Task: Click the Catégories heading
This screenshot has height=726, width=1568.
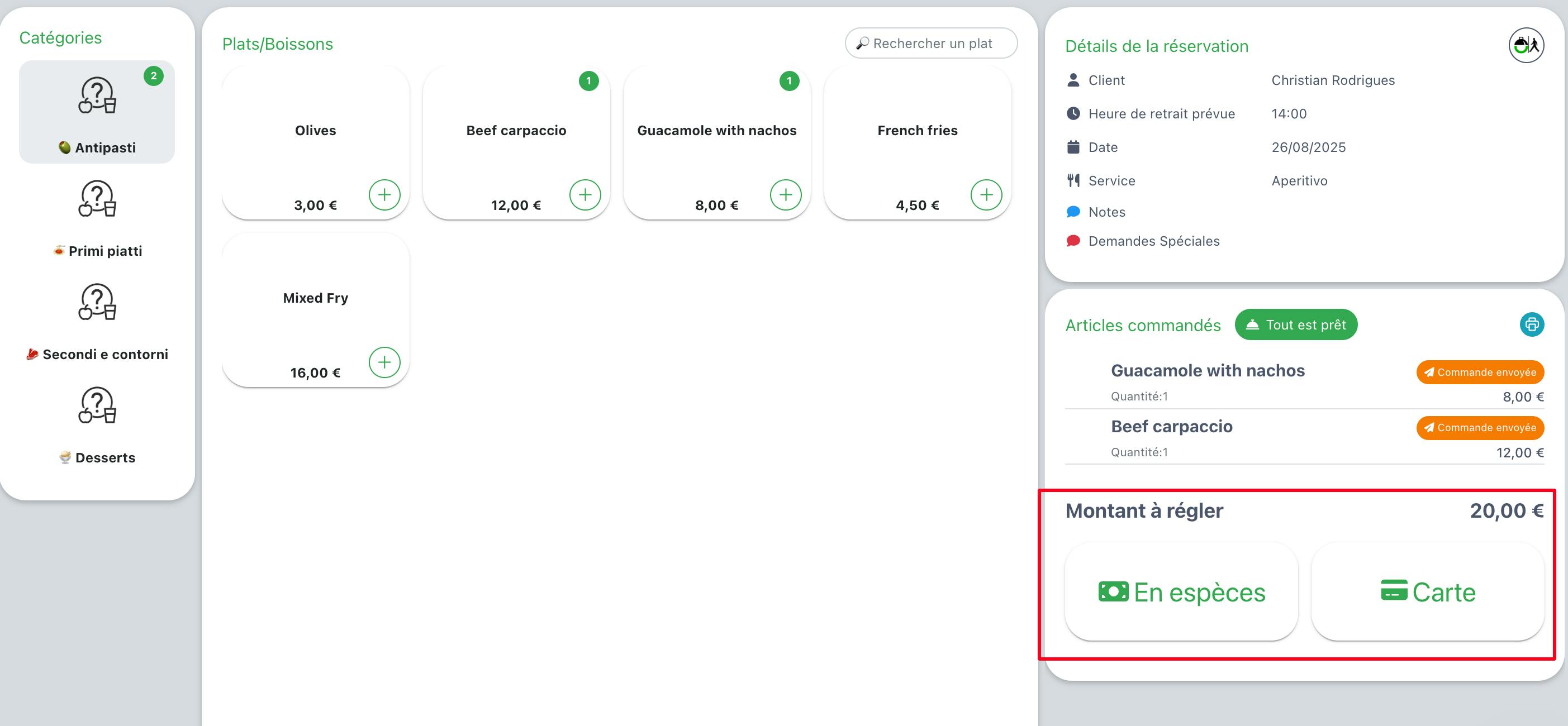Action: click(60, 38)
